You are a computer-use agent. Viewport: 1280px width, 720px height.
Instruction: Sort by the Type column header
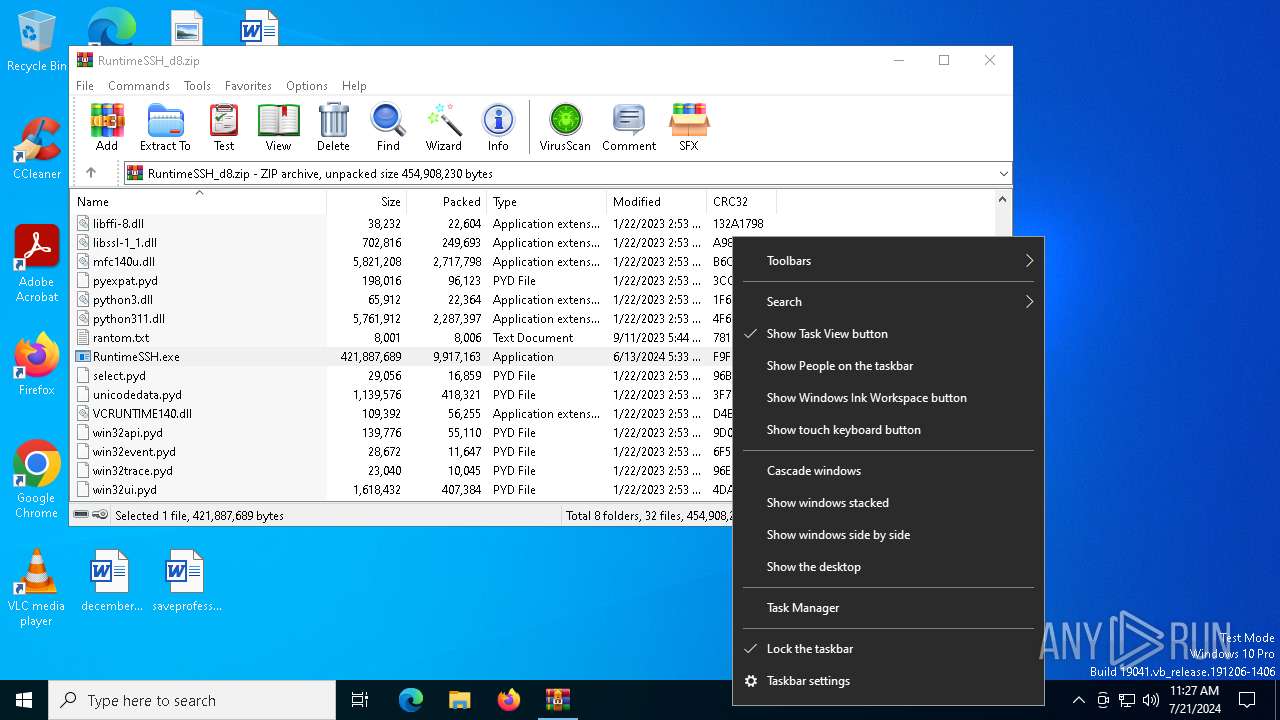pyautogui.click(x=546, y=201)
